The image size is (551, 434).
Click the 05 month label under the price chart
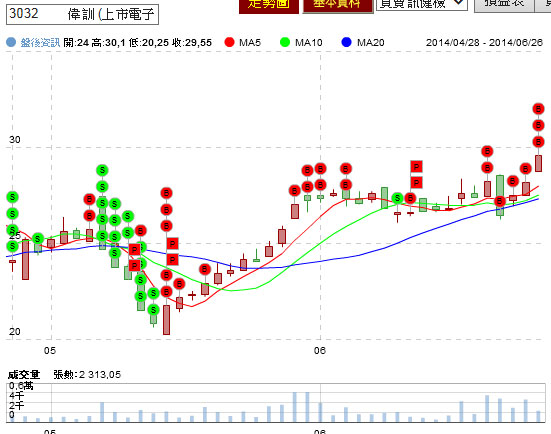[x=50, y=350]
